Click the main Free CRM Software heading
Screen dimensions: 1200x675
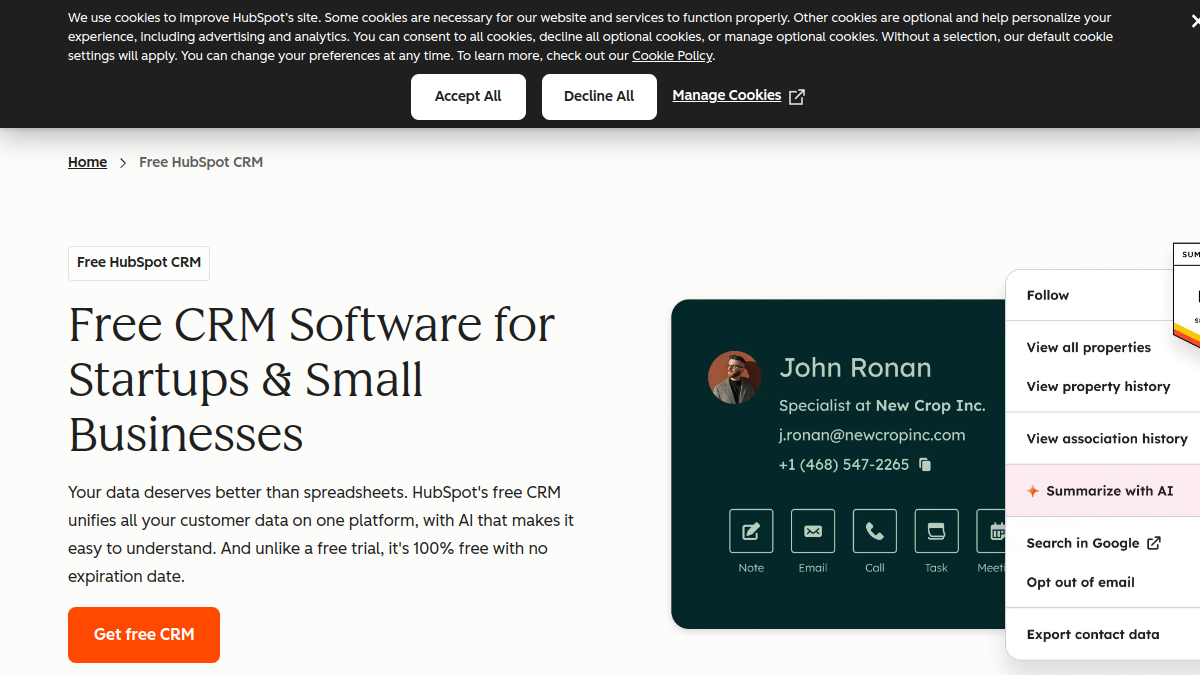pos(312,380)
